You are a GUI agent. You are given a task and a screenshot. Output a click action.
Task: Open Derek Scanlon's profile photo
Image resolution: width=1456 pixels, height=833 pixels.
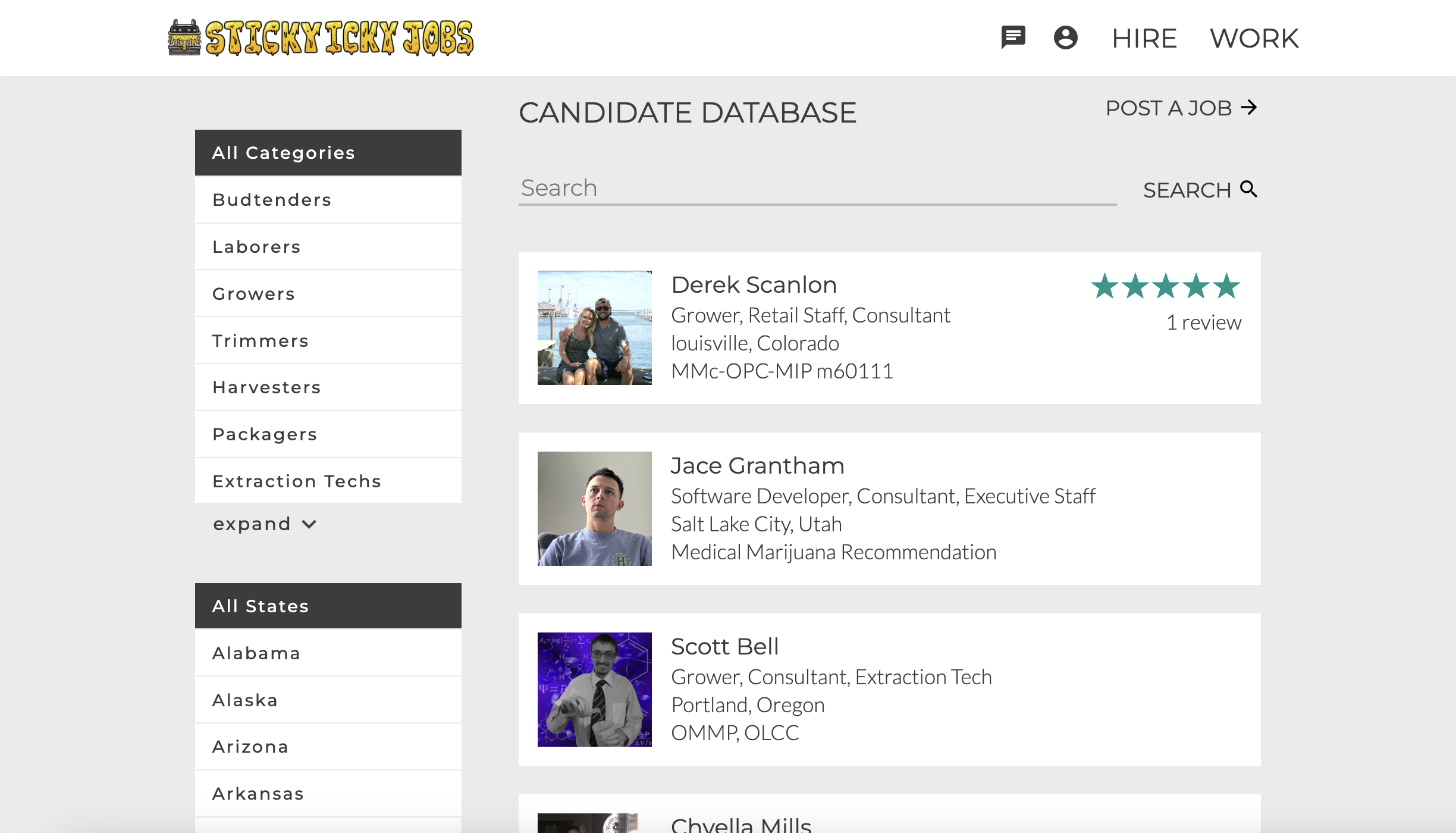click(594, 328)
